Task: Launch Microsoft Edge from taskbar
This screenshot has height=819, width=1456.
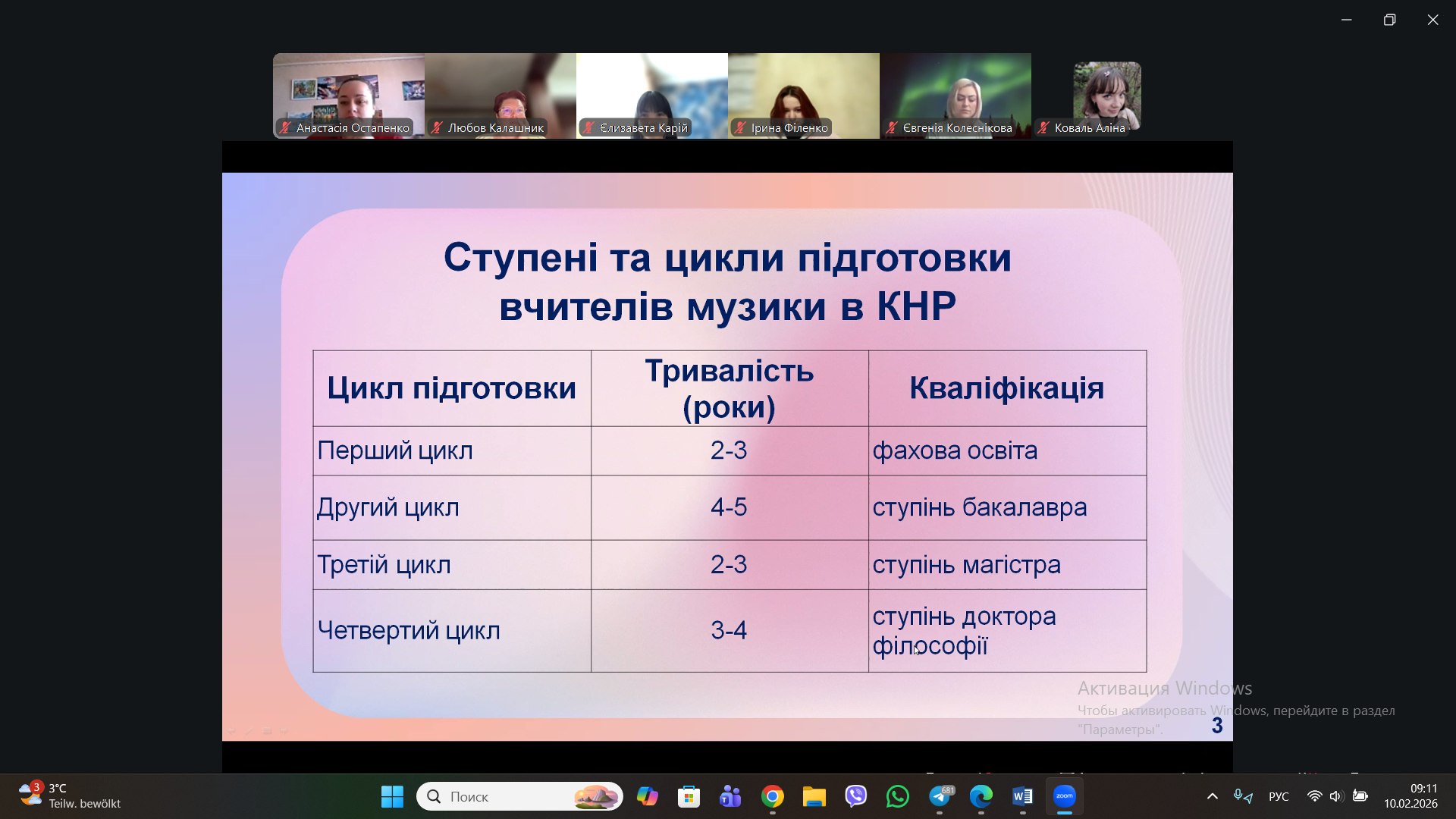Action: [x=981, y=796]
